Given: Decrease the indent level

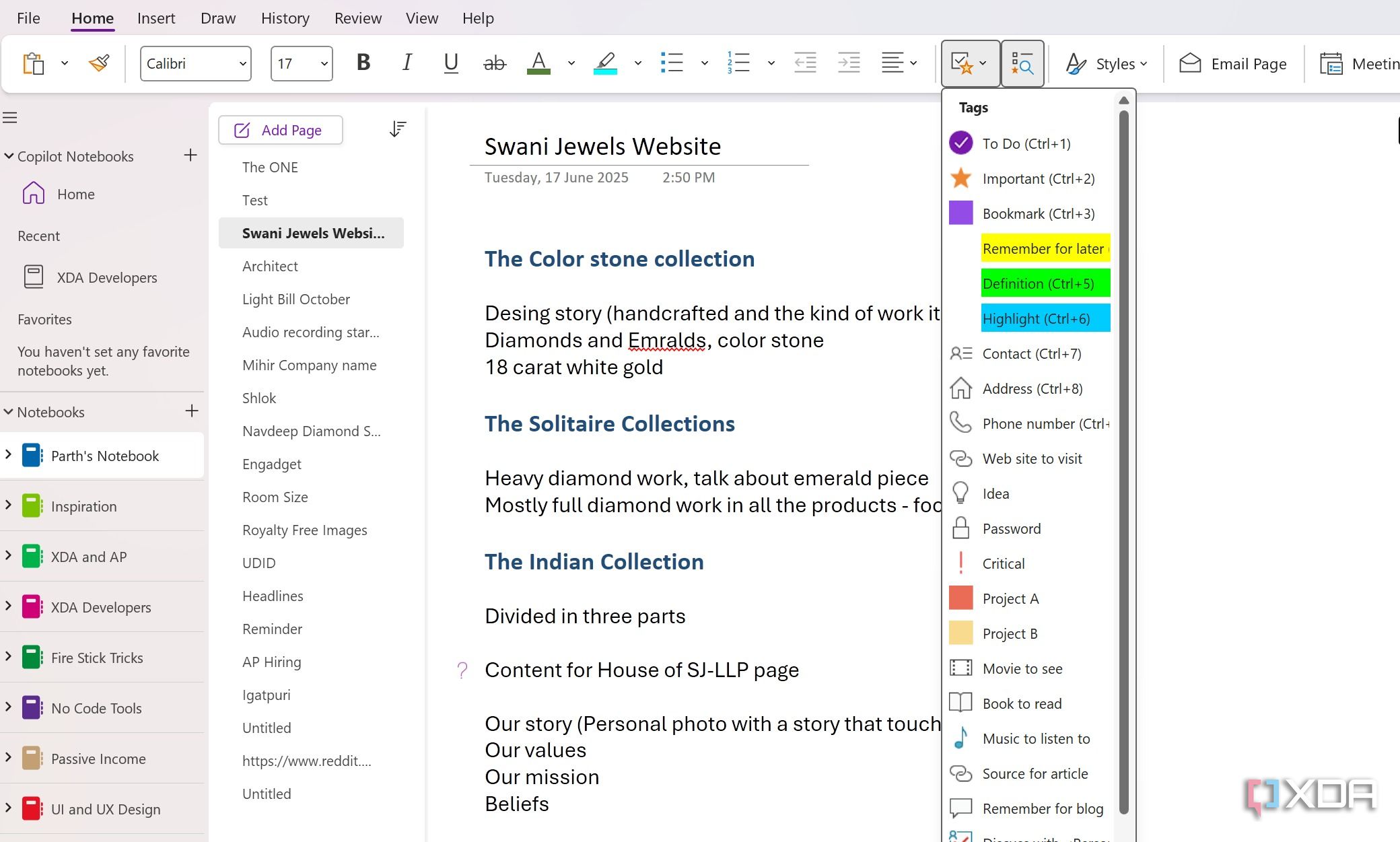Looking at the screenshot, I should (x=805, y=63).
